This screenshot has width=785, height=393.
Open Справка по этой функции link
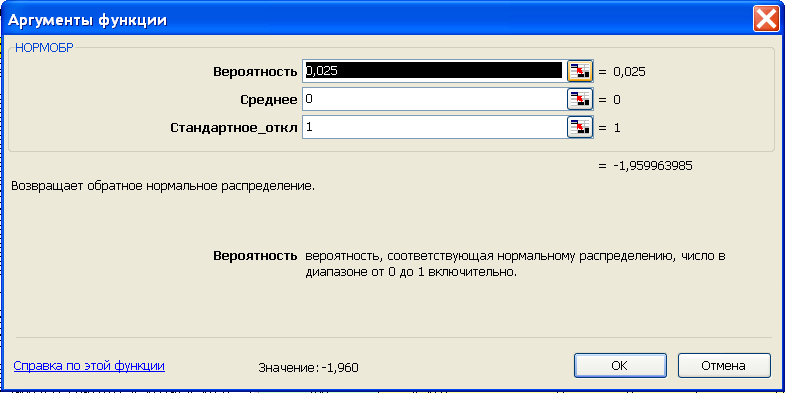[89, 365]
